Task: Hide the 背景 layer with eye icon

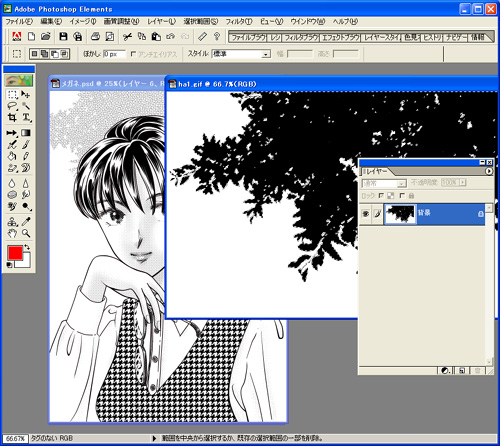Action: [366, 214]
